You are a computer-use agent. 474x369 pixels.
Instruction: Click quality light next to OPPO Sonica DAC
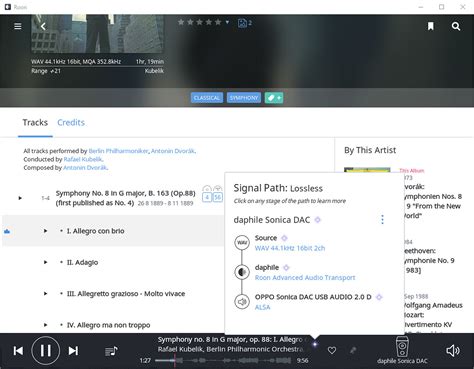(379, 297)
